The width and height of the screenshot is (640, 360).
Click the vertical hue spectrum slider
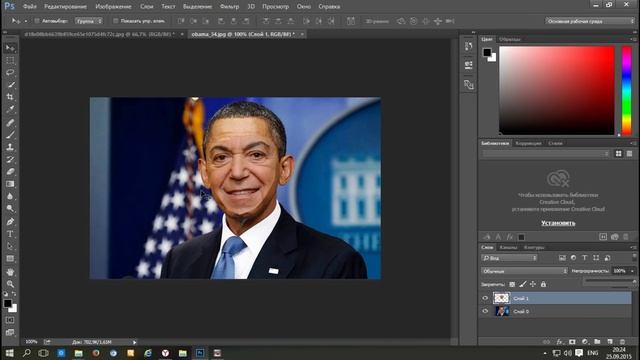(627, 91)
